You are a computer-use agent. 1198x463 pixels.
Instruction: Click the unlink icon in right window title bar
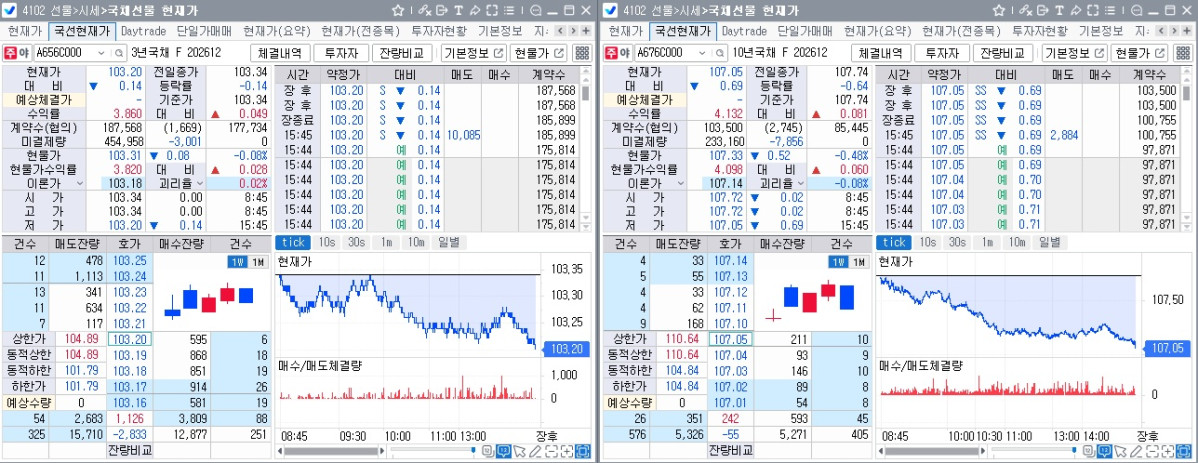(1025, 11)
